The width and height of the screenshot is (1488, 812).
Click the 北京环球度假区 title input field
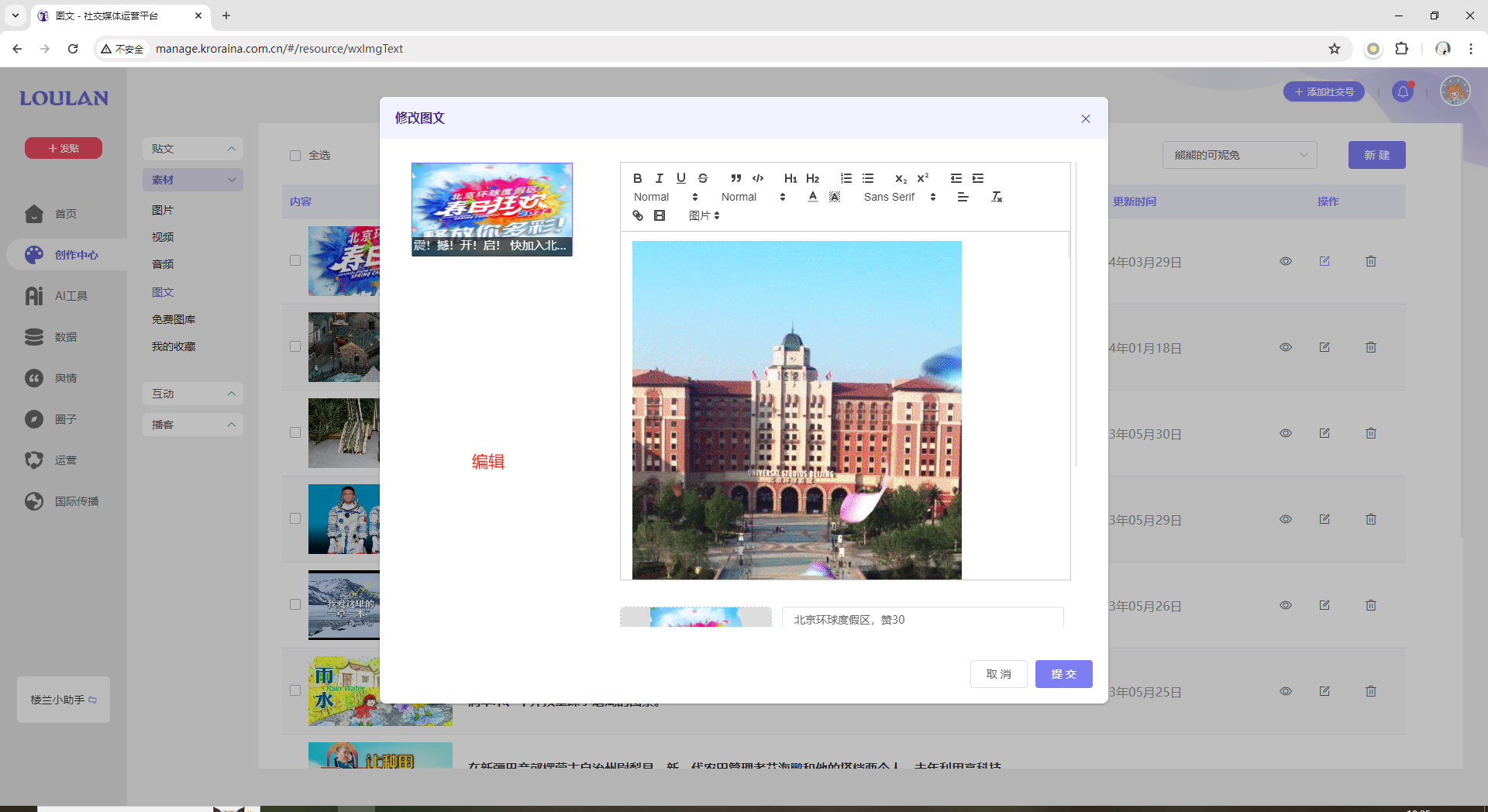click(922, 618)
